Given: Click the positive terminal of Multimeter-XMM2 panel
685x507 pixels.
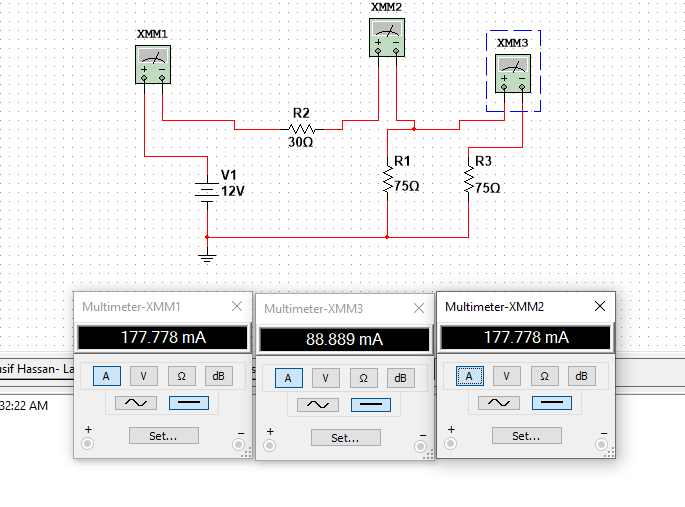Looking at the screenshot, I should [451, 444].
